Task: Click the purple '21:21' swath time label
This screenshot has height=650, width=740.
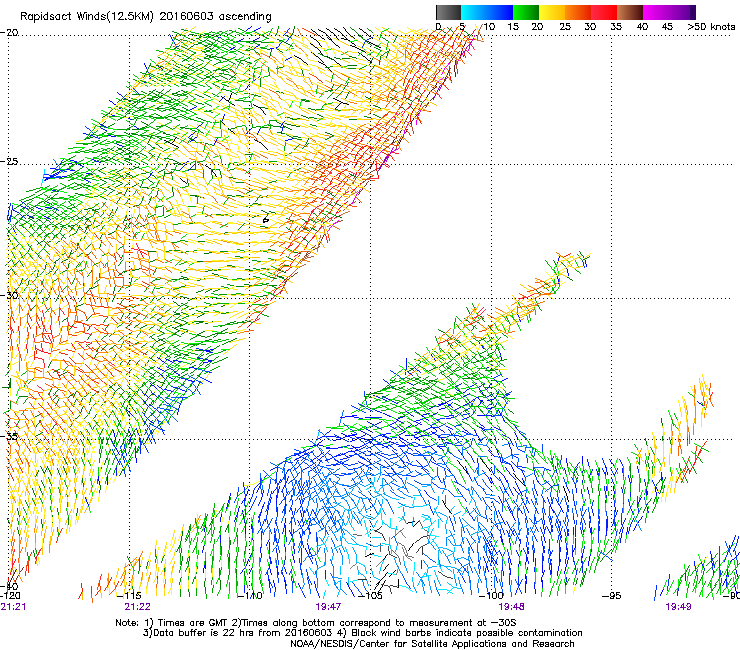Action: pyautogui.click(x=13, y=607)
